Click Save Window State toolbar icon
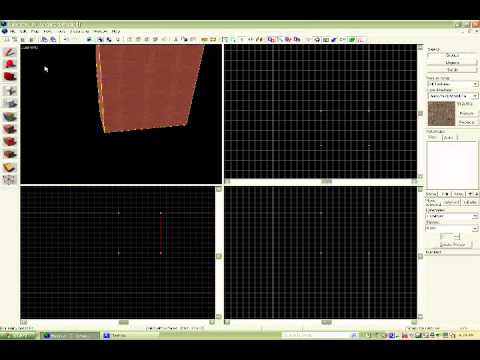 tap(53, 39)
